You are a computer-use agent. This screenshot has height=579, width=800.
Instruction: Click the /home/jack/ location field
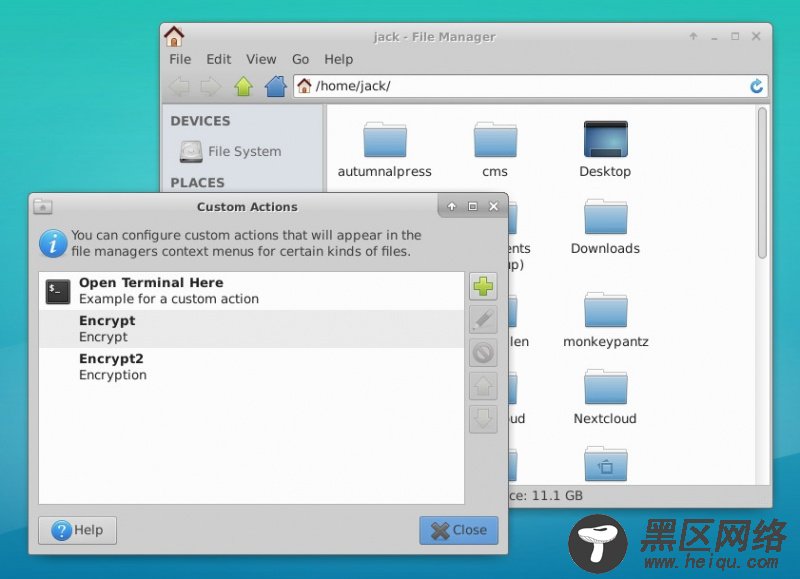click(530, 86)
